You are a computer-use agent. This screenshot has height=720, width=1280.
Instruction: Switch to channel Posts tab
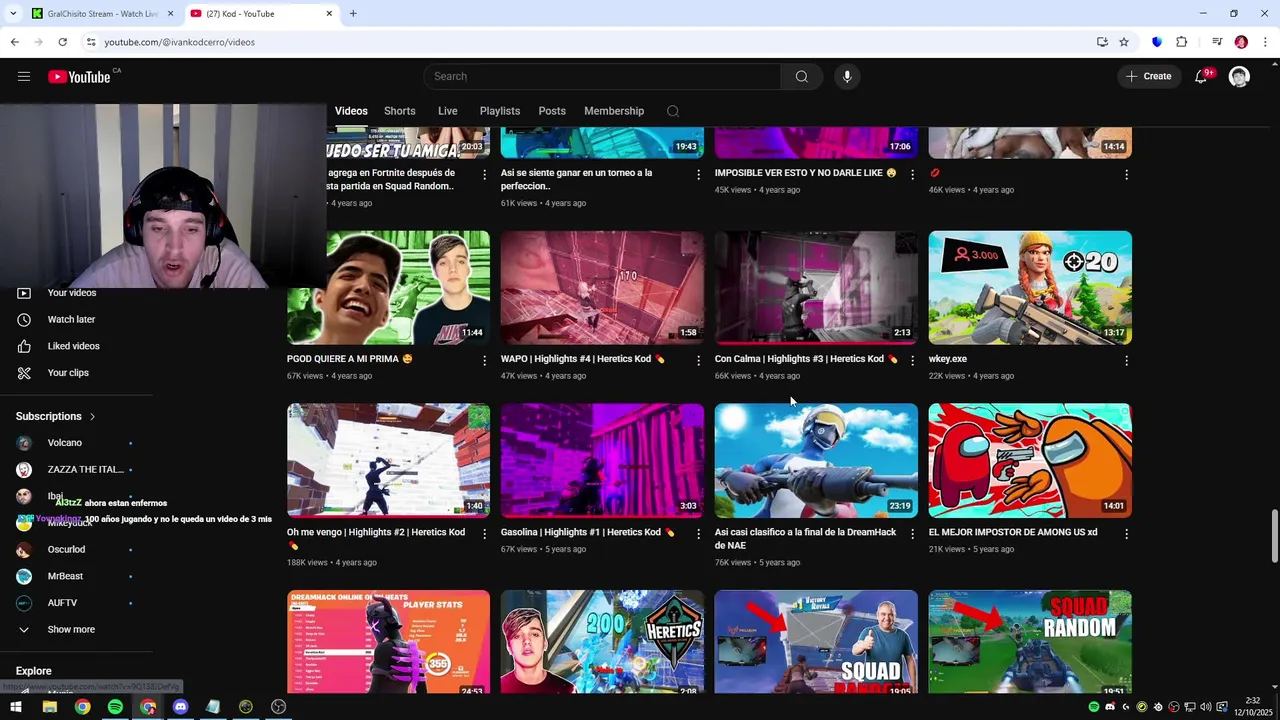(x=552, y=111)
